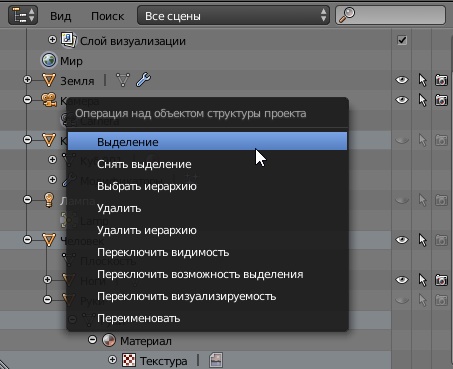The width and height of the screenshot is (453, 369).
Task: Collapse the Лампа tree node
Action: point(27,200)
